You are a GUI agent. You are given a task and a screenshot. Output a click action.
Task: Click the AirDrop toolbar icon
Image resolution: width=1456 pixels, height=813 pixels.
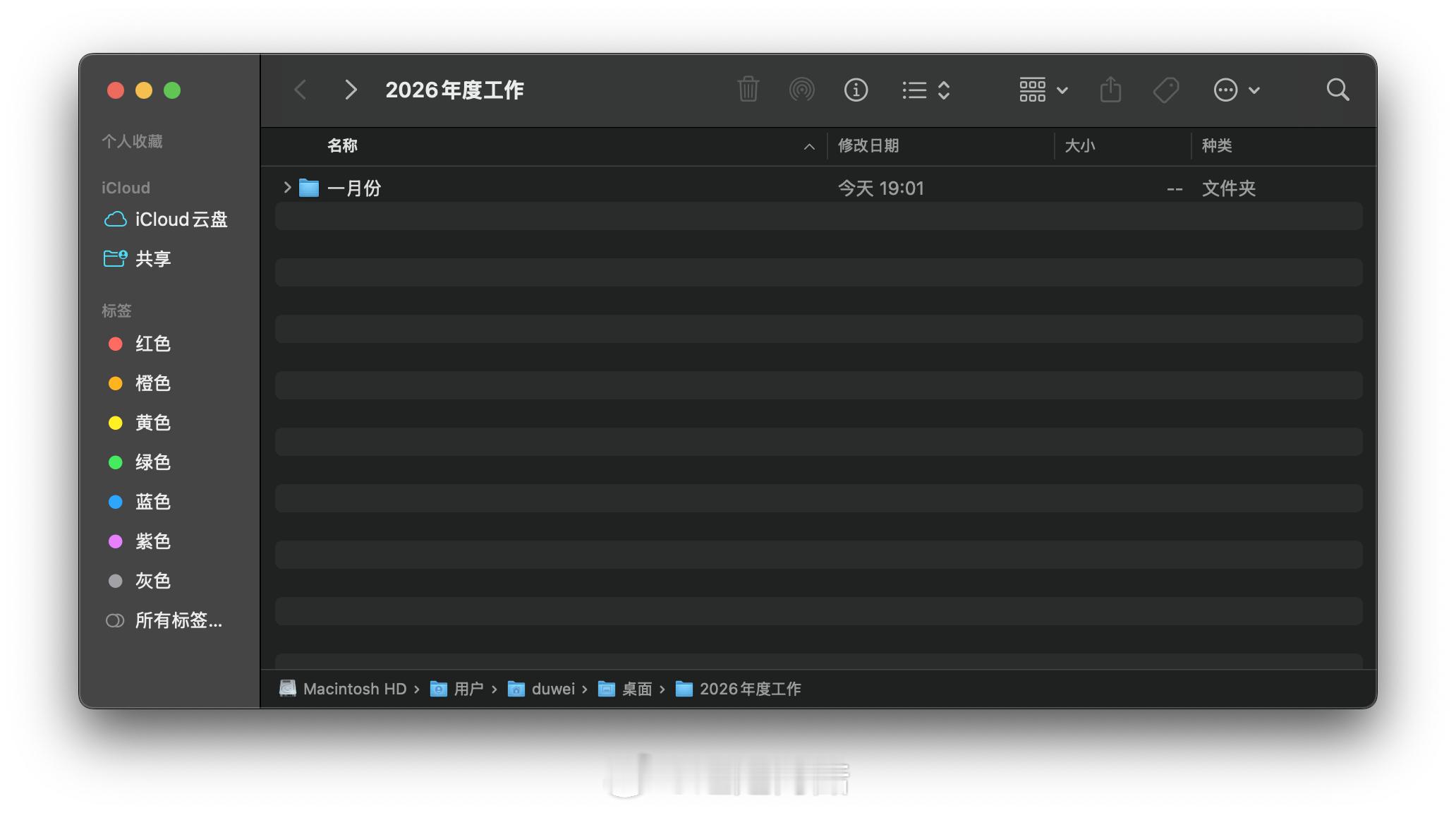[801, 90]
